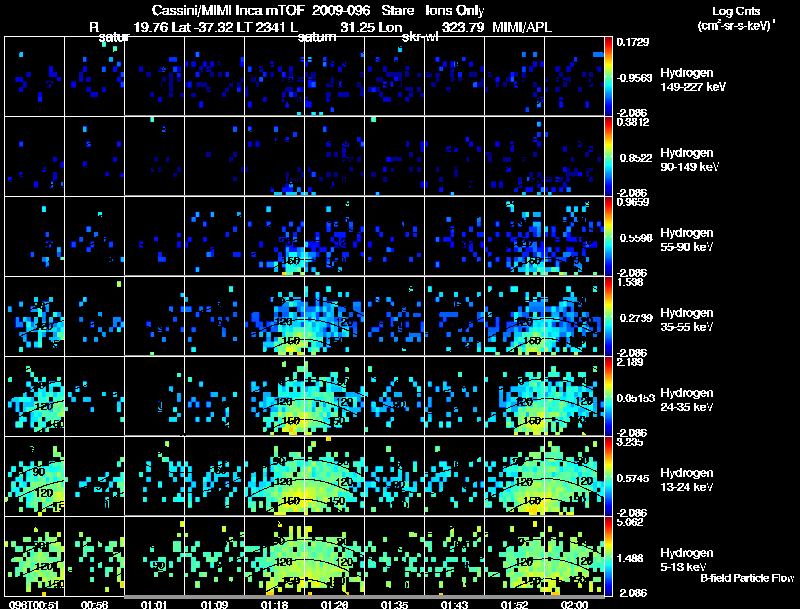Image resolution: width=800 pixels, height=609 pixels.
Task: Select the 'Hydrogen 35-55 keV' row label
Action: (687, 320)
